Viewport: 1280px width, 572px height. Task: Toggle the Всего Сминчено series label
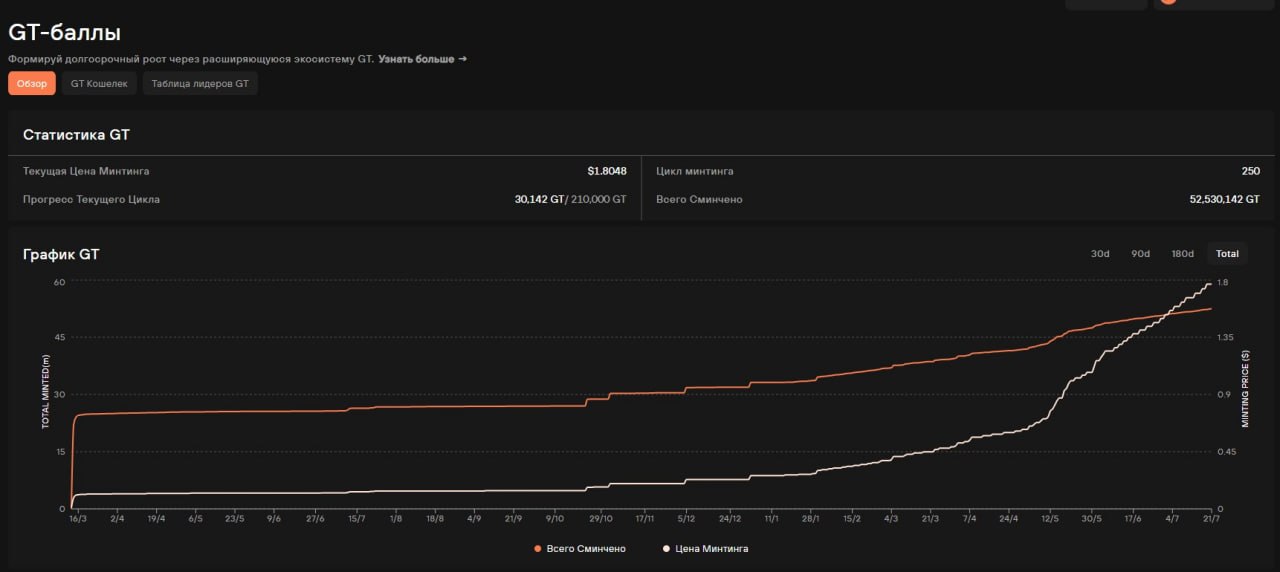pyautogui.click(x=587, y=549)
